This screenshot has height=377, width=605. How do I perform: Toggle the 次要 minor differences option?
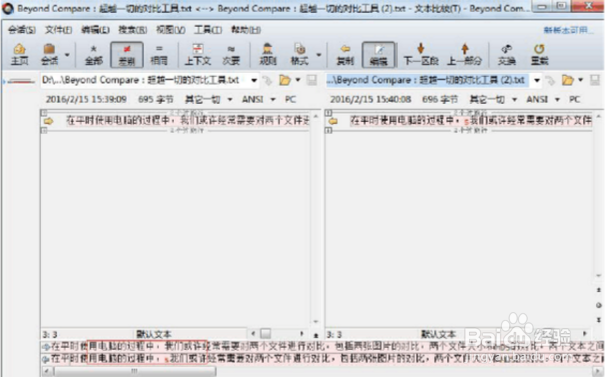(x=231, y=54)
